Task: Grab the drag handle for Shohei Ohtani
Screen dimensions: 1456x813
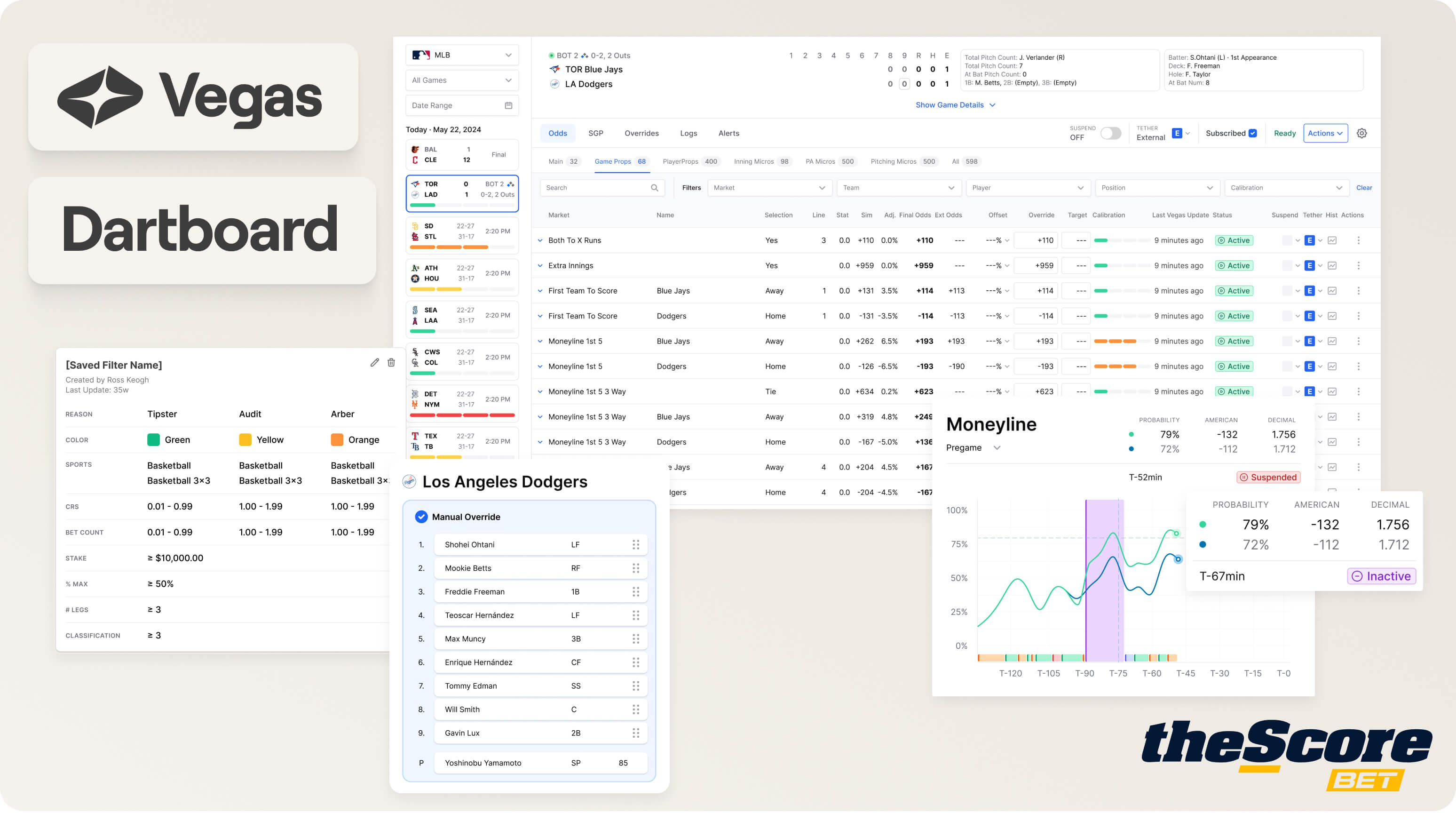Action: coord(635,544)
